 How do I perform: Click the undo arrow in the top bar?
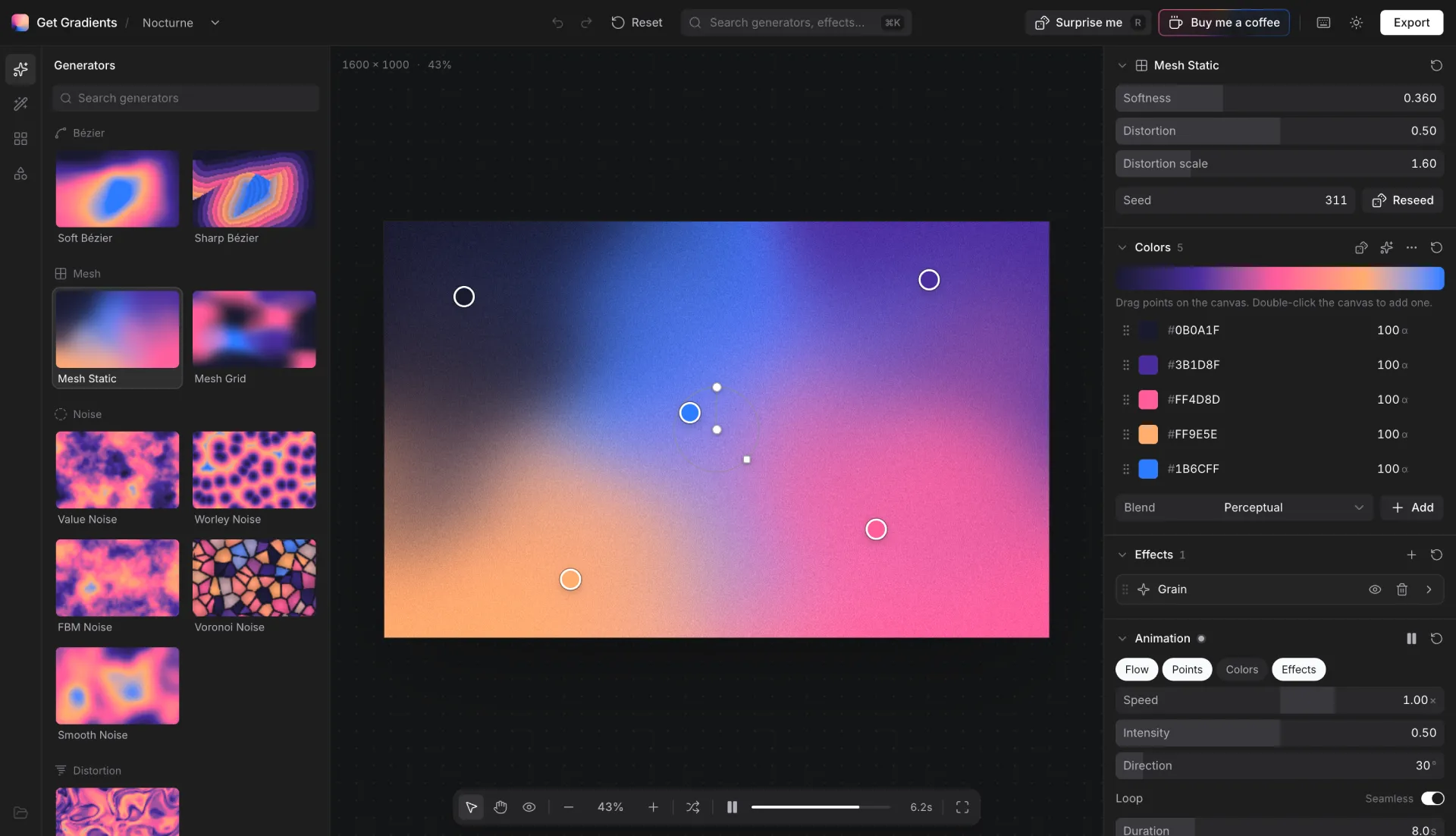[557, 23]
